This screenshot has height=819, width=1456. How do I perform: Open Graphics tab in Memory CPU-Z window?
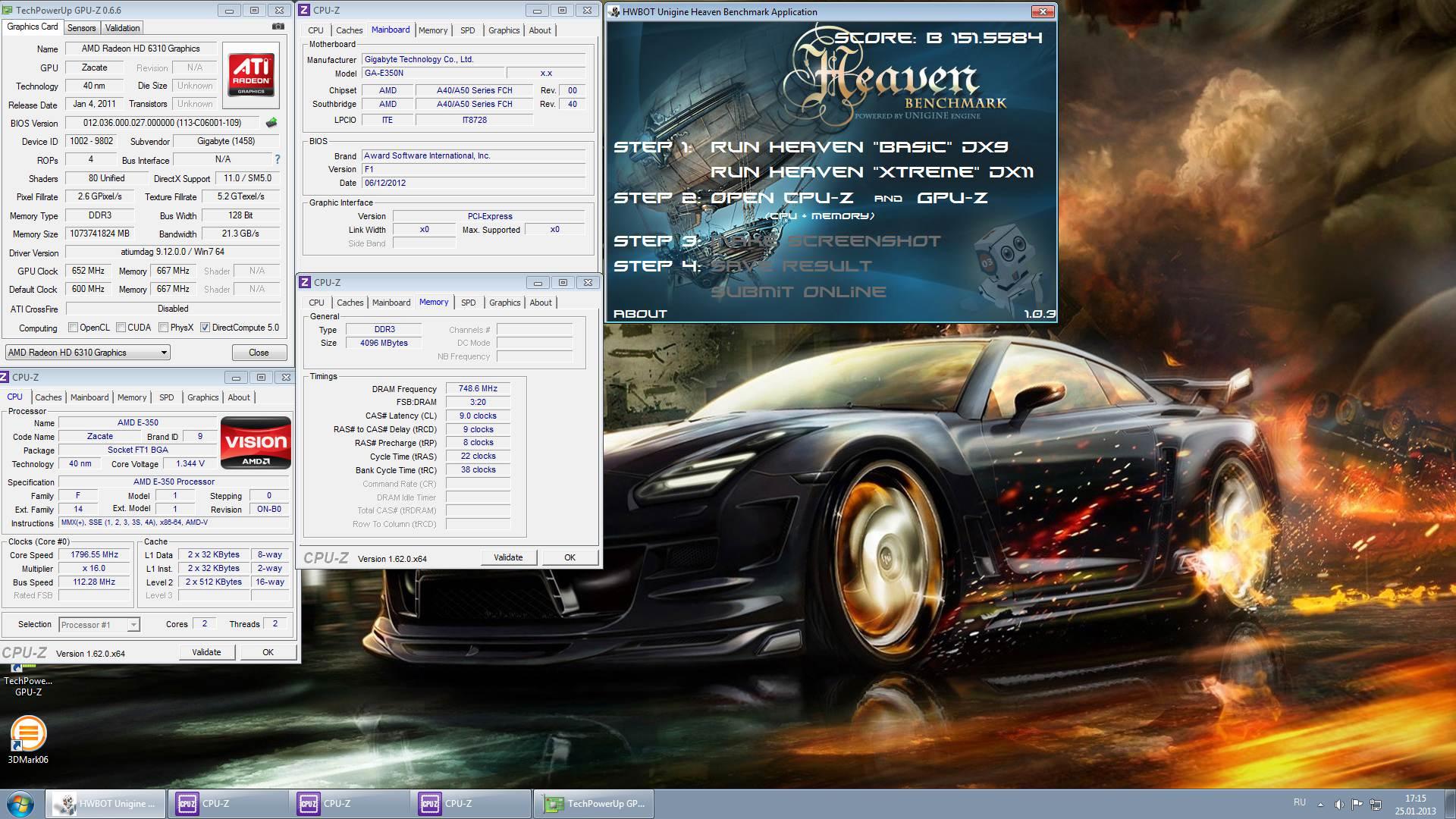point(504,303)
